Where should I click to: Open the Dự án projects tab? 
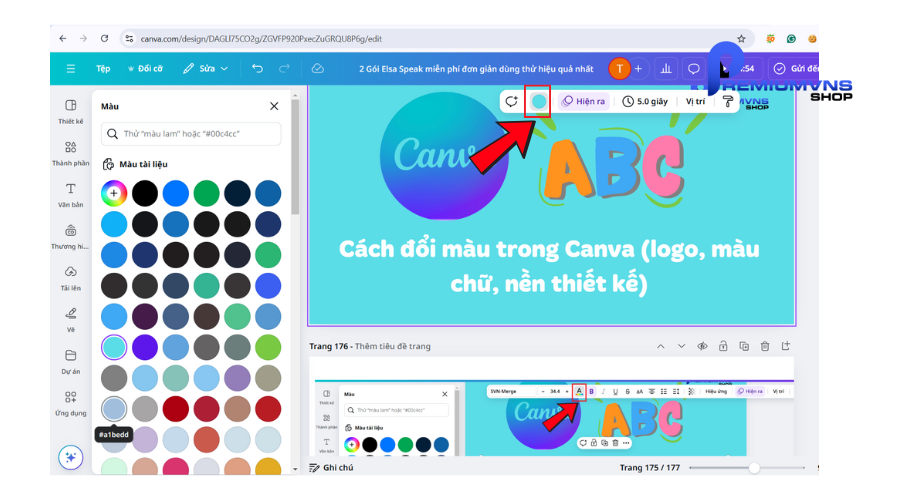[x=71, y=362]
